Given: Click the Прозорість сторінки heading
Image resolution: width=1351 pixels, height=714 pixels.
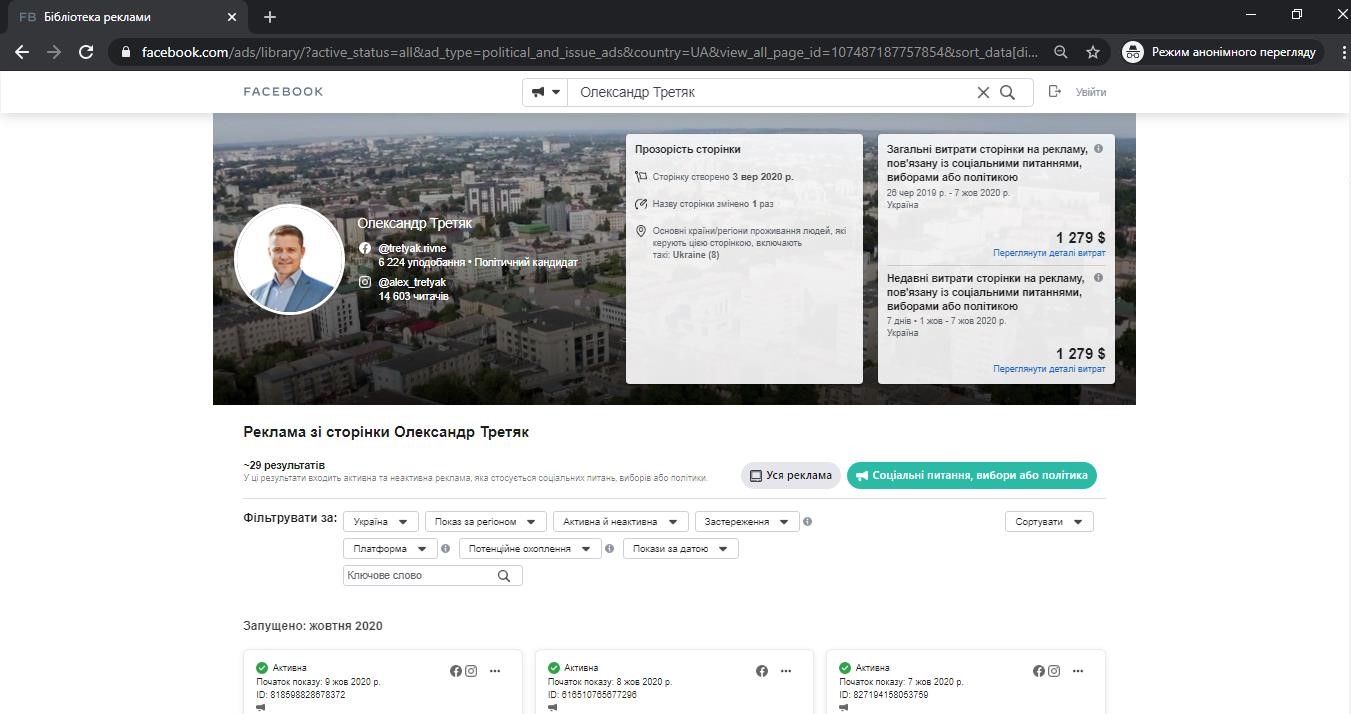Looking at the screenshot, I should click(x=688, y=149).
